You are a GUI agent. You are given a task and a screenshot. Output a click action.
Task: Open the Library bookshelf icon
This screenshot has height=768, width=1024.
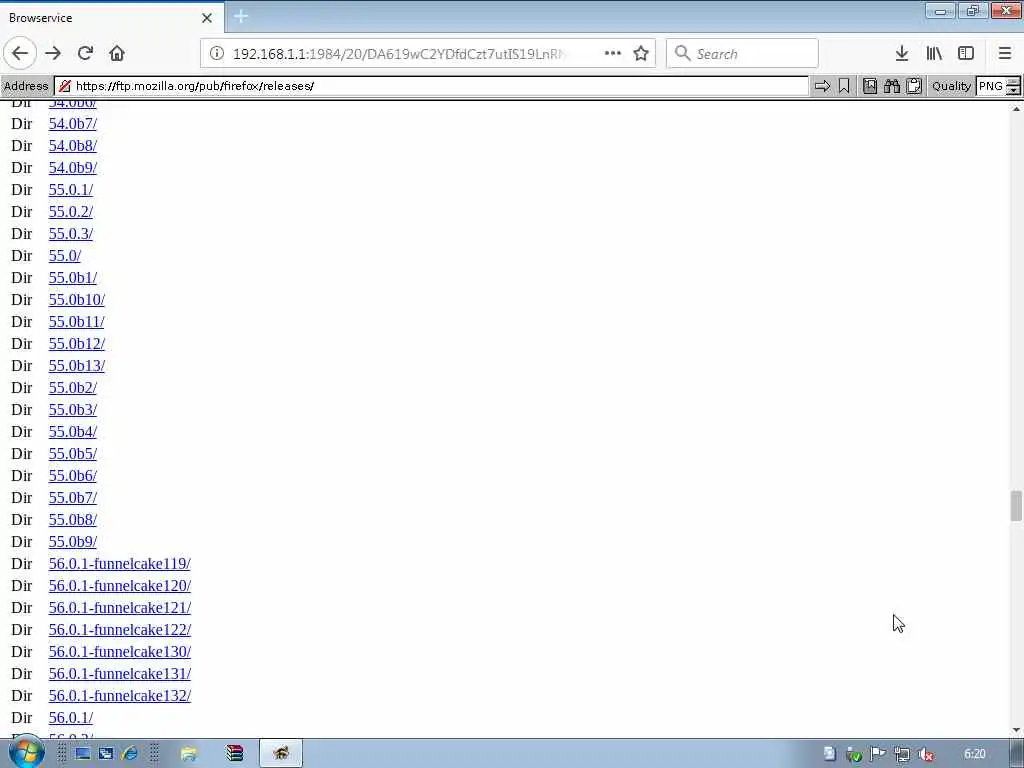934,53
